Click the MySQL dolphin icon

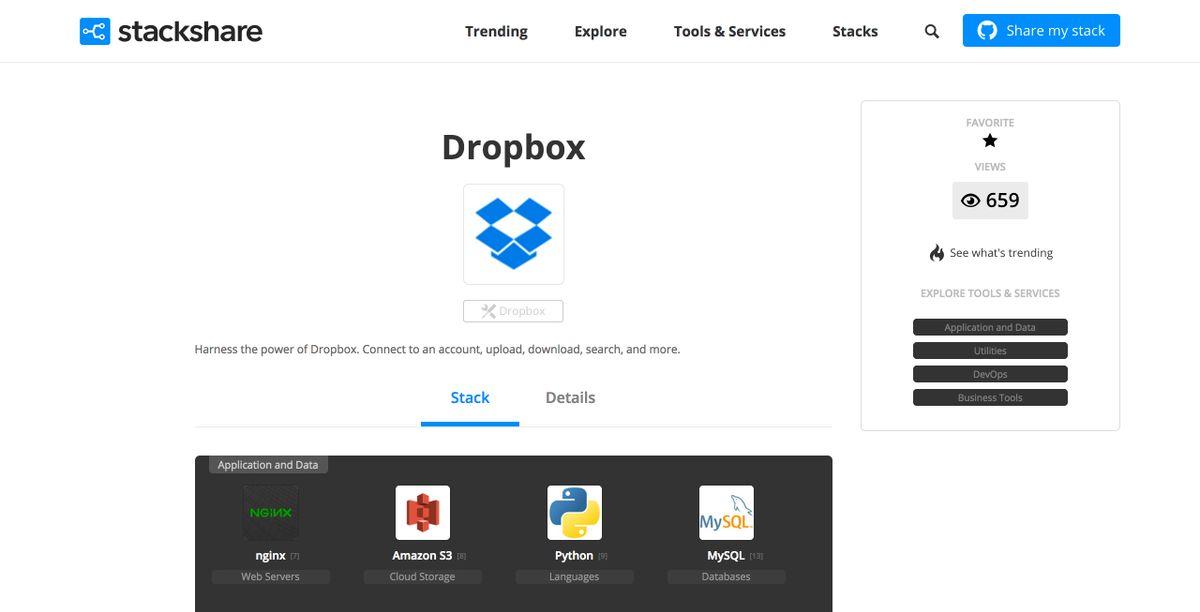pyautogui.click(x=726, y=513)
